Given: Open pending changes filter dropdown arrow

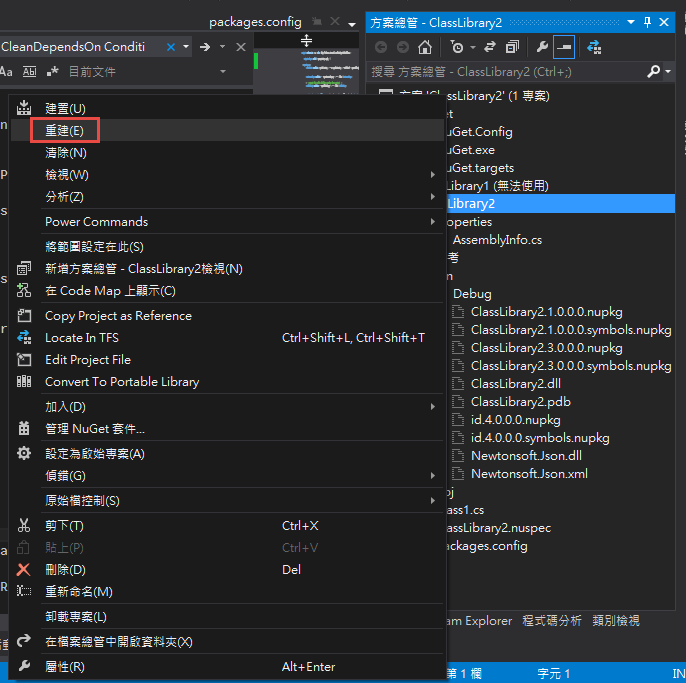Looking at the screenshot, I should pos(473,47).
